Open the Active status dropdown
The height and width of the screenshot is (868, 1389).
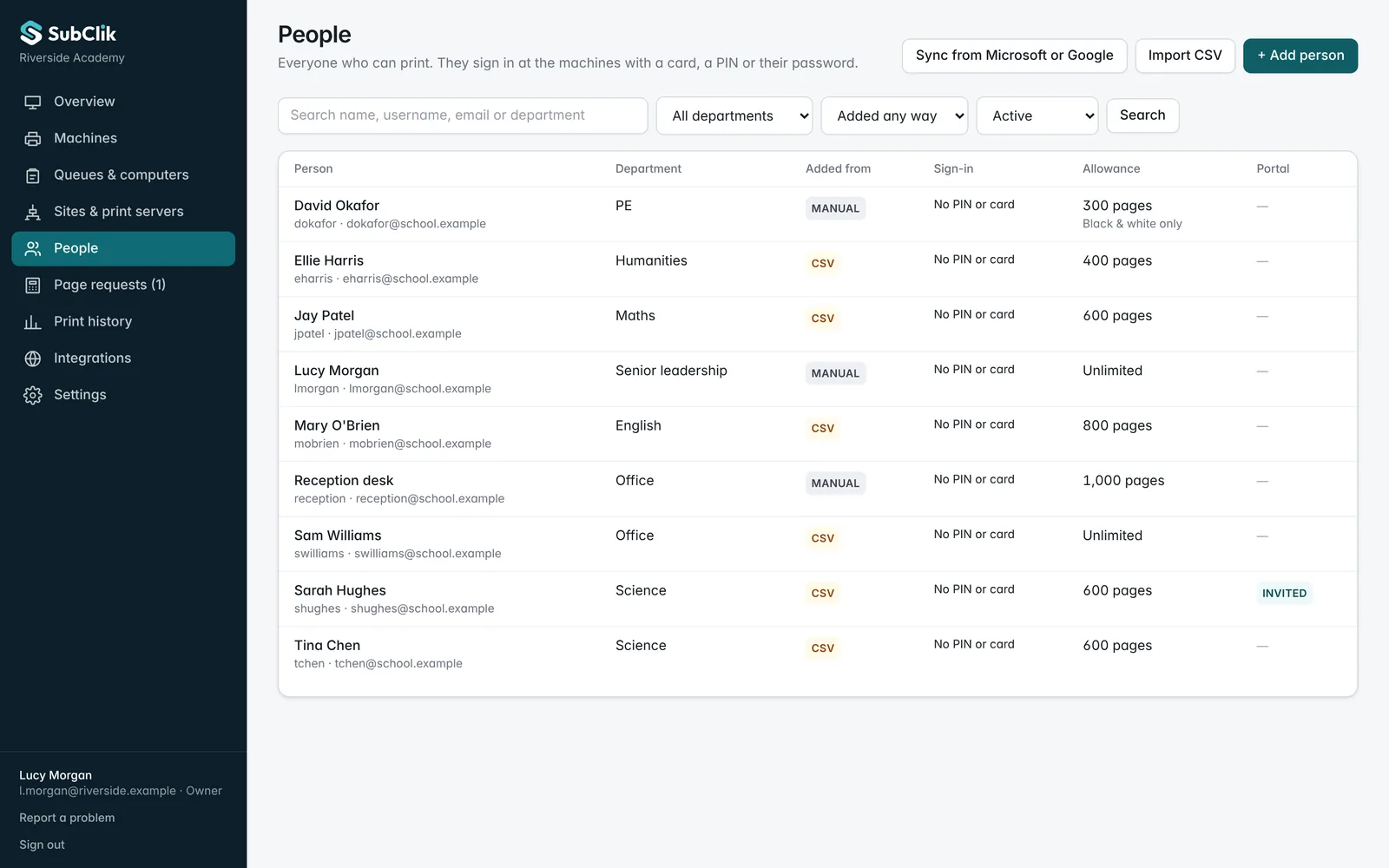1037,115
